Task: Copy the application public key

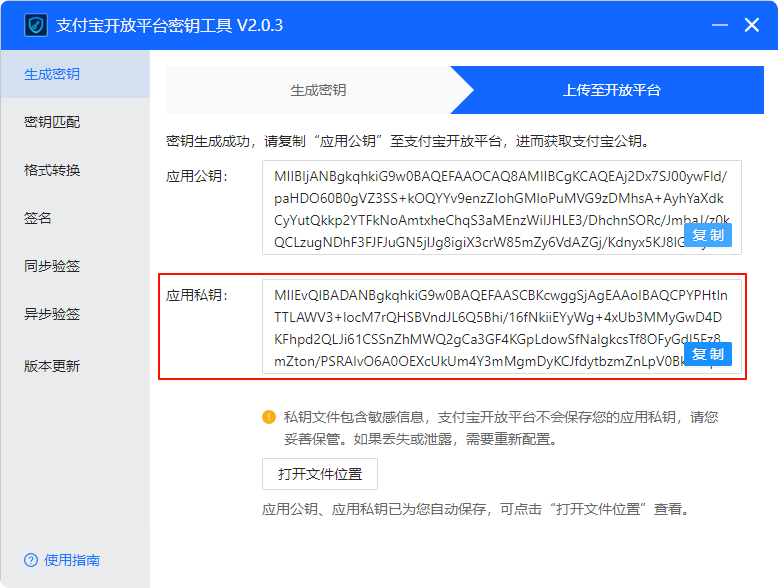Action: click(708, 235)
